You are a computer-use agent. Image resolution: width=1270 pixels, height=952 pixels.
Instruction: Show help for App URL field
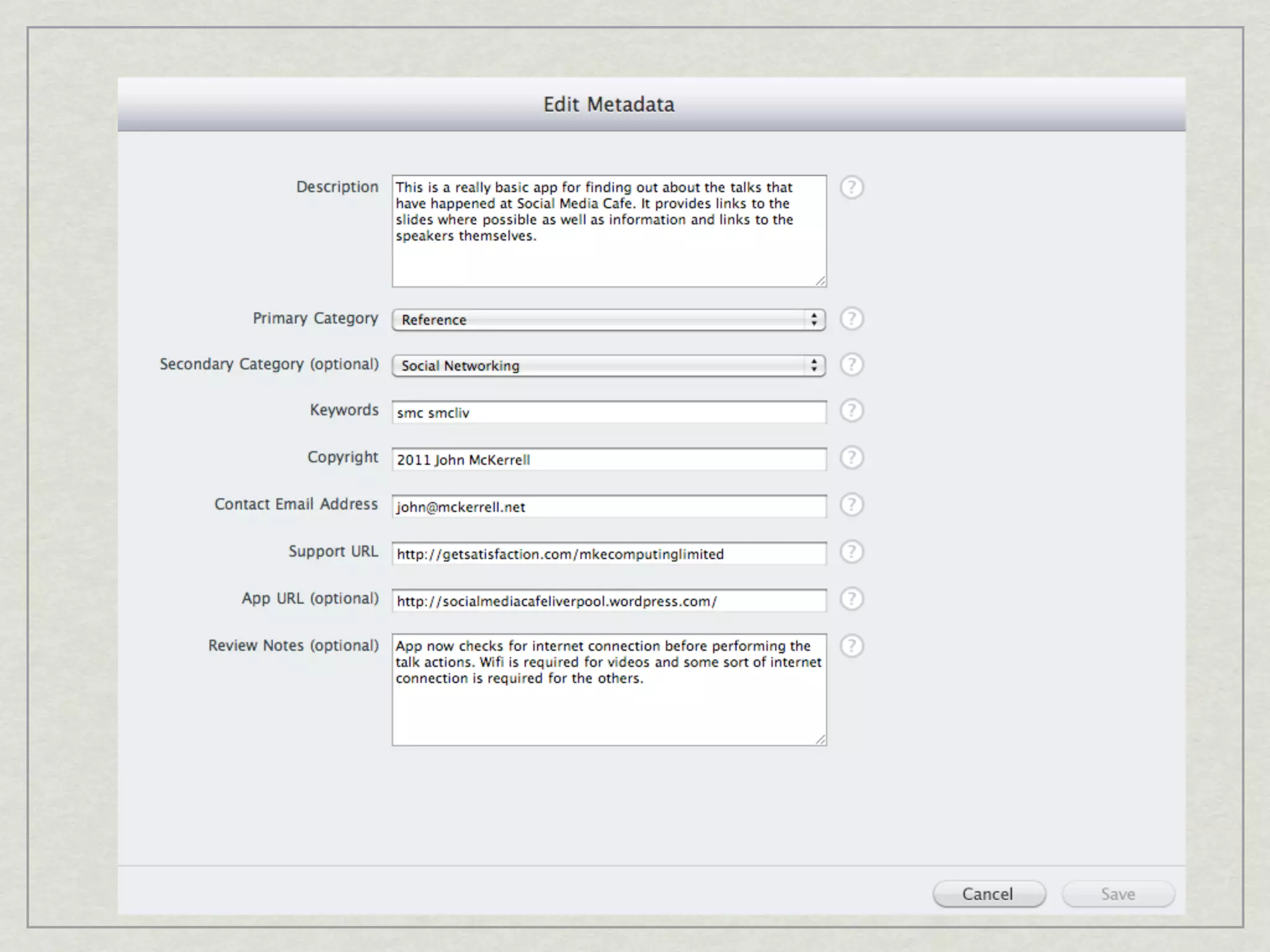click(x=851, y=599)
